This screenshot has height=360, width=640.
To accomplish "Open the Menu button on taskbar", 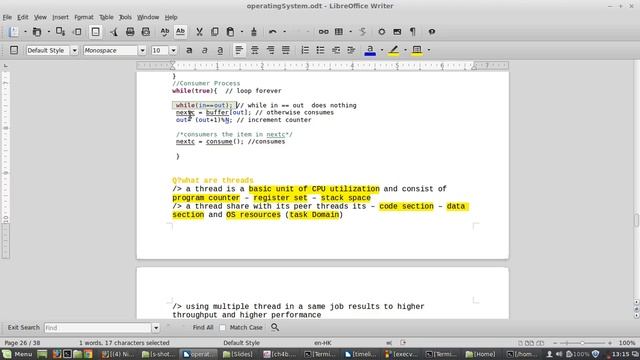I will (17, 354).
